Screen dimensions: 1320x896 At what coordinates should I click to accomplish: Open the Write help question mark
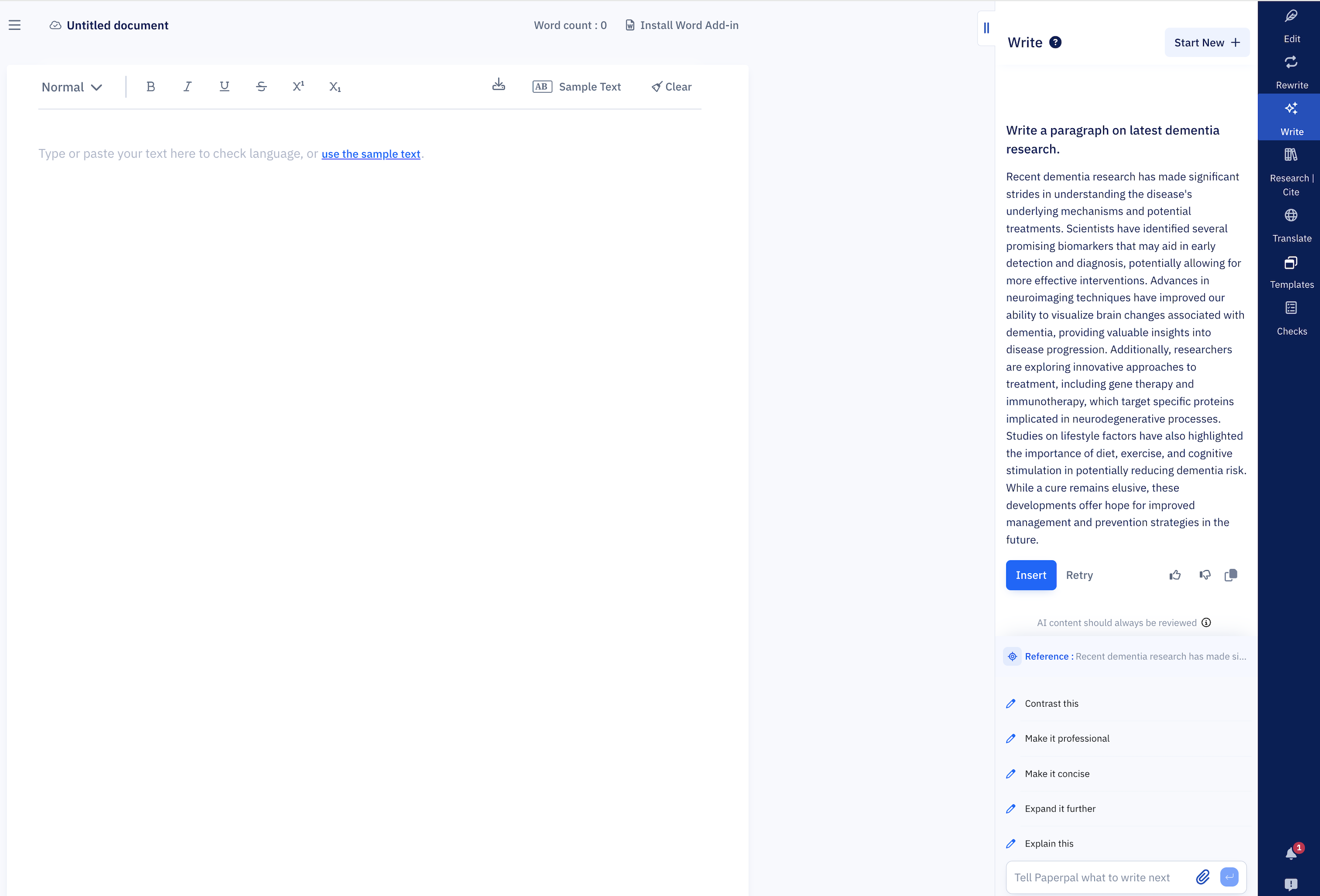click(1056, 43)
